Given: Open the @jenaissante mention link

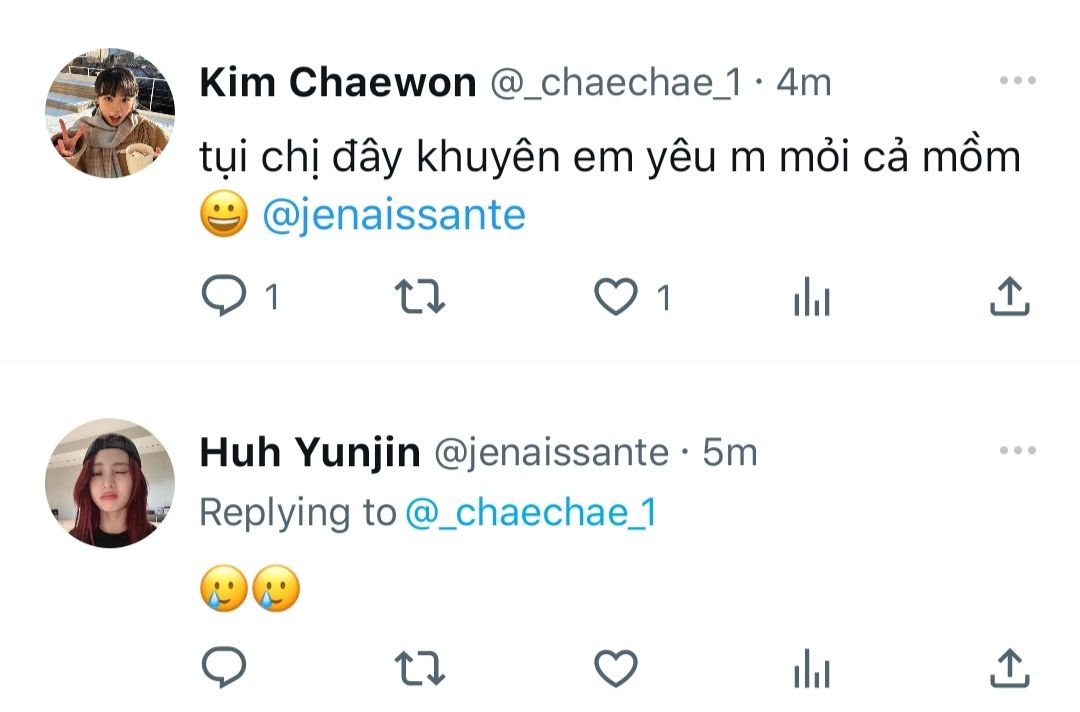Looking at the screenshot, I should (393, 215).
